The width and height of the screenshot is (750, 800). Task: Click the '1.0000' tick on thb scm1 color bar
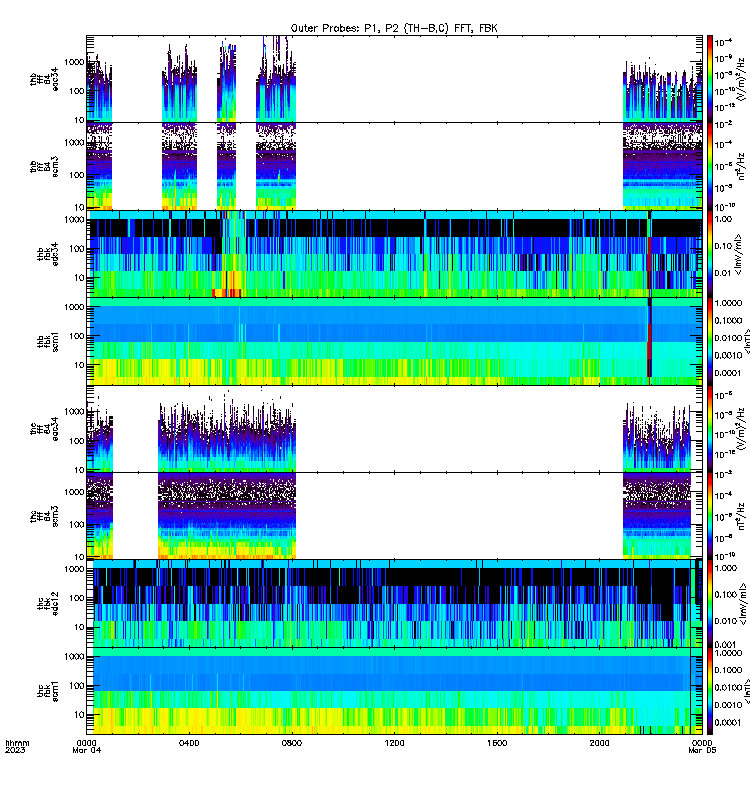pos(728,303)
